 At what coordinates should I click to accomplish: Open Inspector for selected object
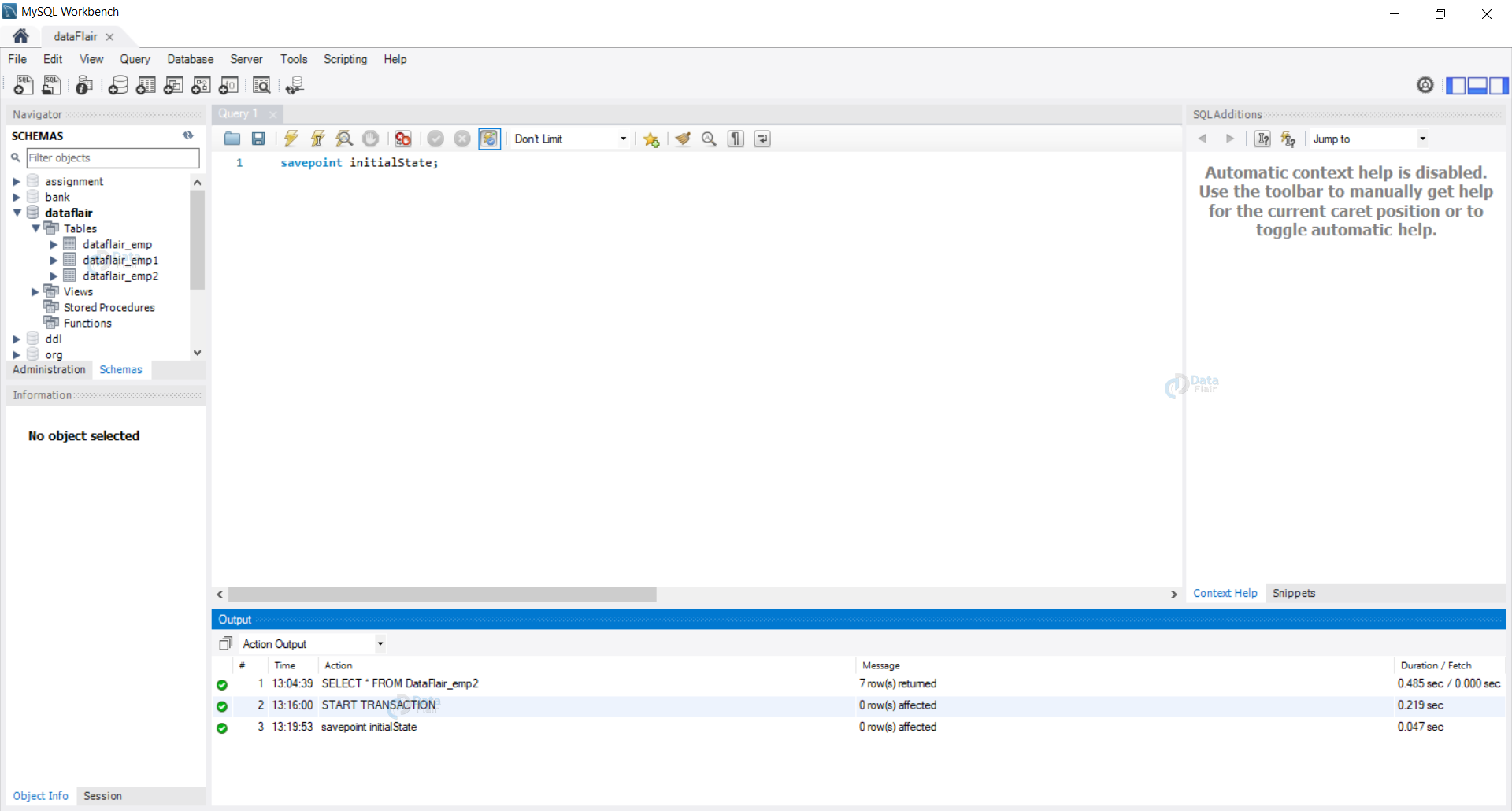click(84, 85)
